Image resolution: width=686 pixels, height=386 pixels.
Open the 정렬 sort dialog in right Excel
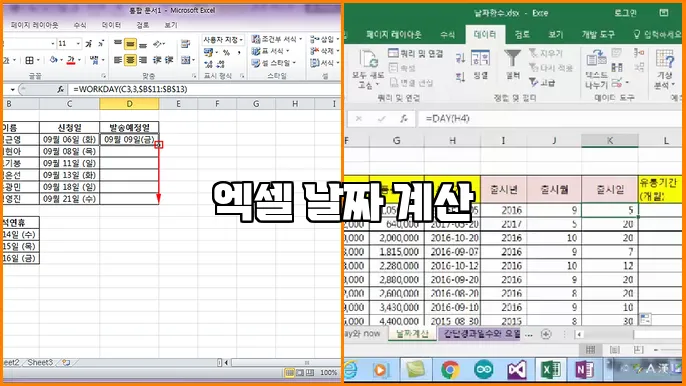[480, 64]
